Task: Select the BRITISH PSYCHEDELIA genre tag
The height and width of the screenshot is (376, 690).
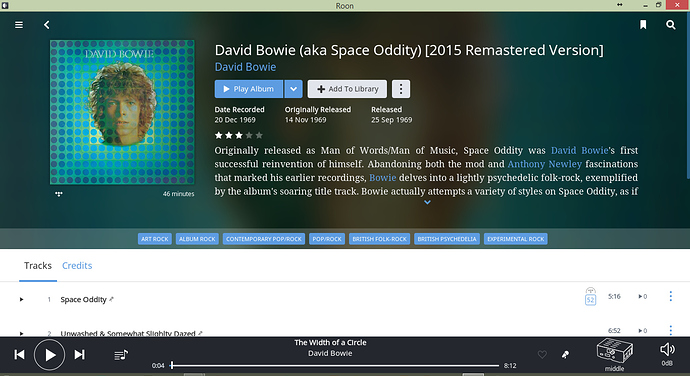Action: coord(447,239)
